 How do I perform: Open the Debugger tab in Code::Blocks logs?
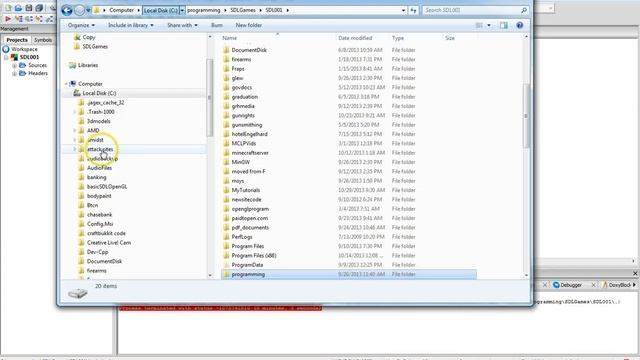[x=567, y=285]
